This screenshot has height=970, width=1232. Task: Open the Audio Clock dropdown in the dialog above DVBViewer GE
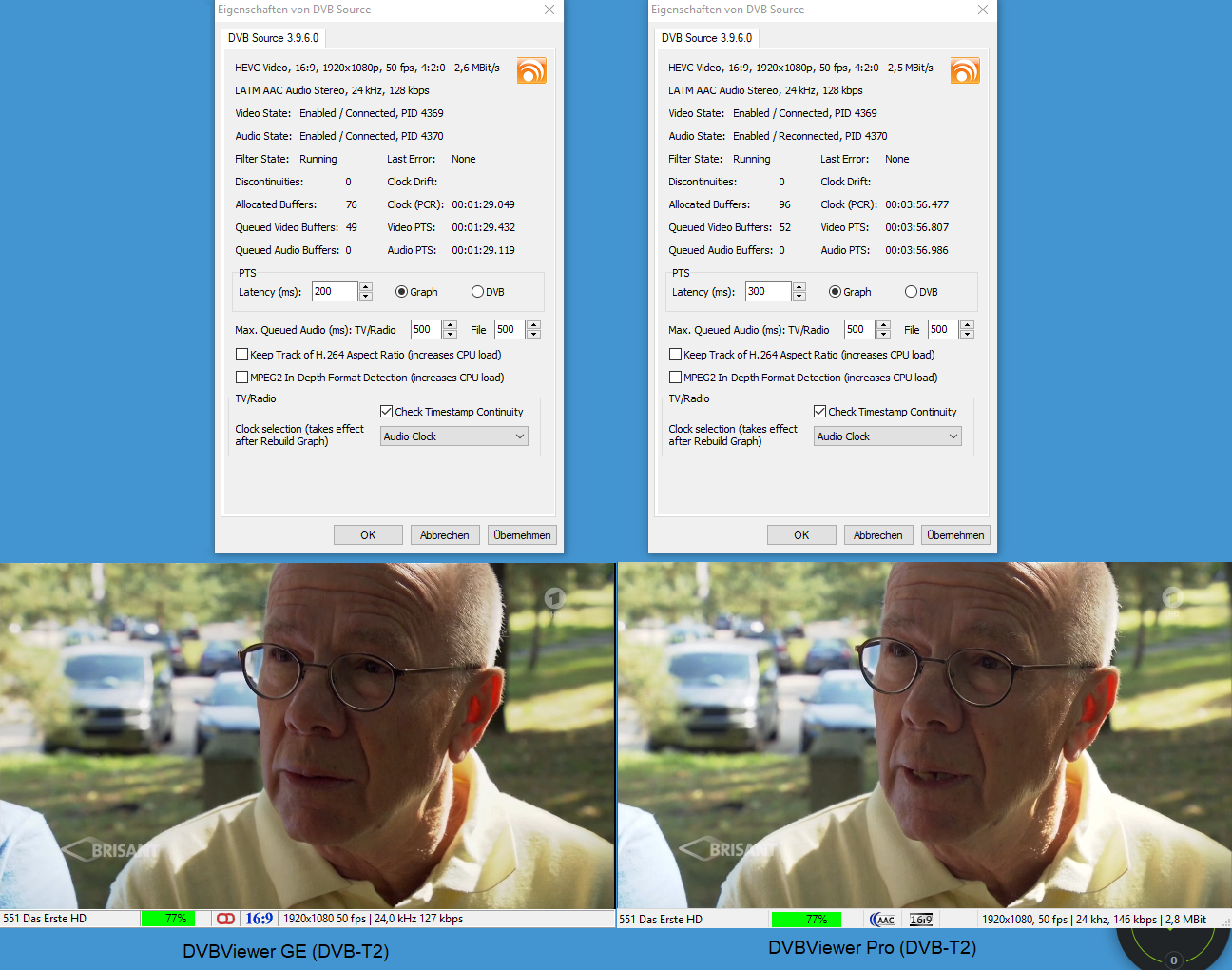point(454,436)
